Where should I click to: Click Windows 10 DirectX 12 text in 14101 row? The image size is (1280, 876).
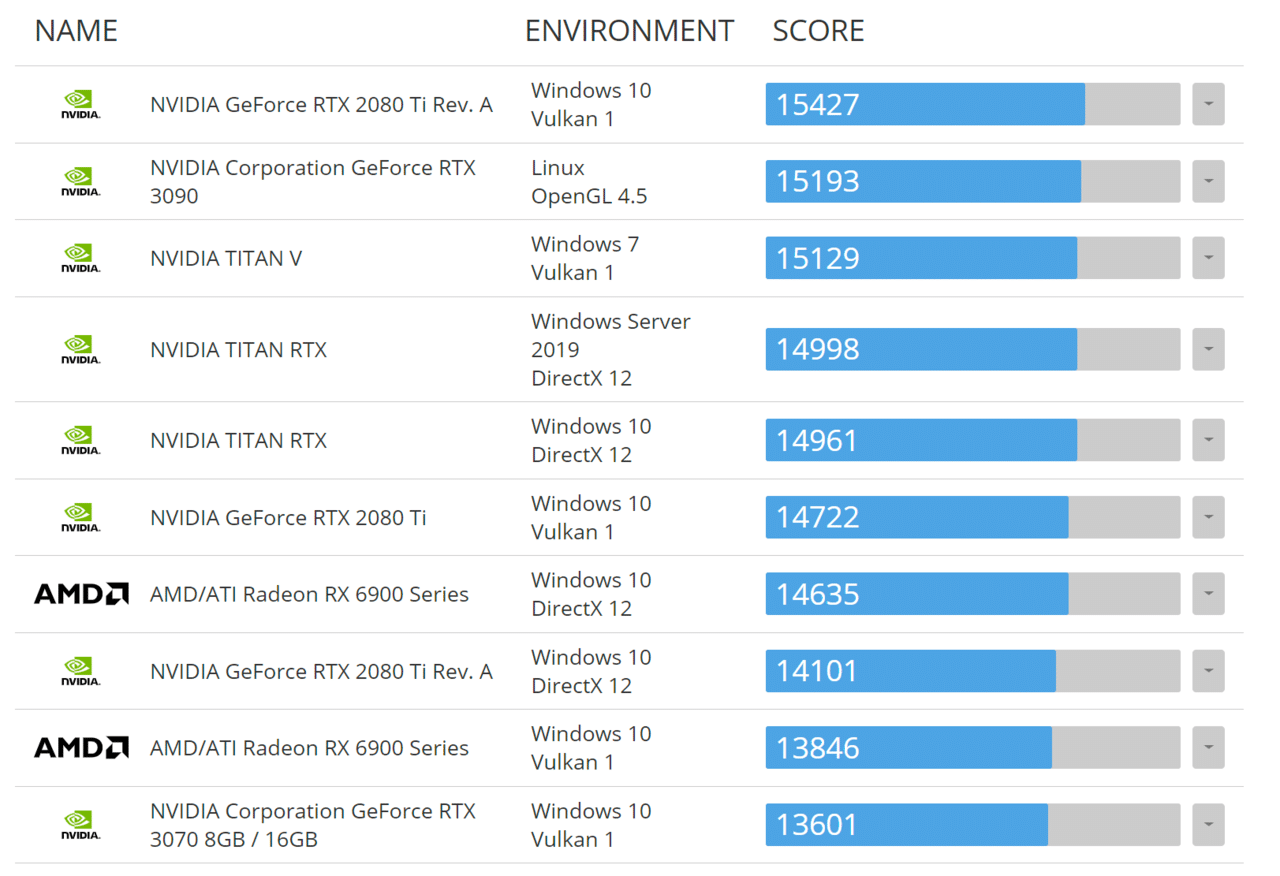point(591,672)
